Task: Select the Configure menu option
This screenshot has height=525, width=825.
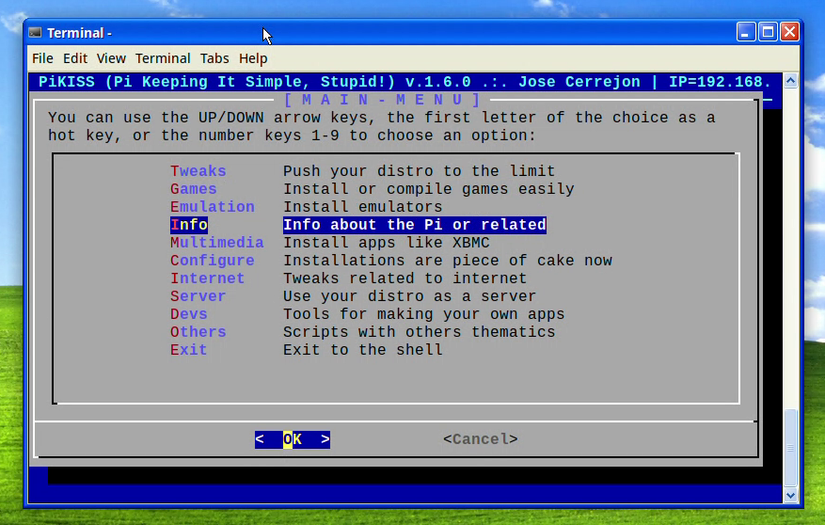Action: point(212,260)
